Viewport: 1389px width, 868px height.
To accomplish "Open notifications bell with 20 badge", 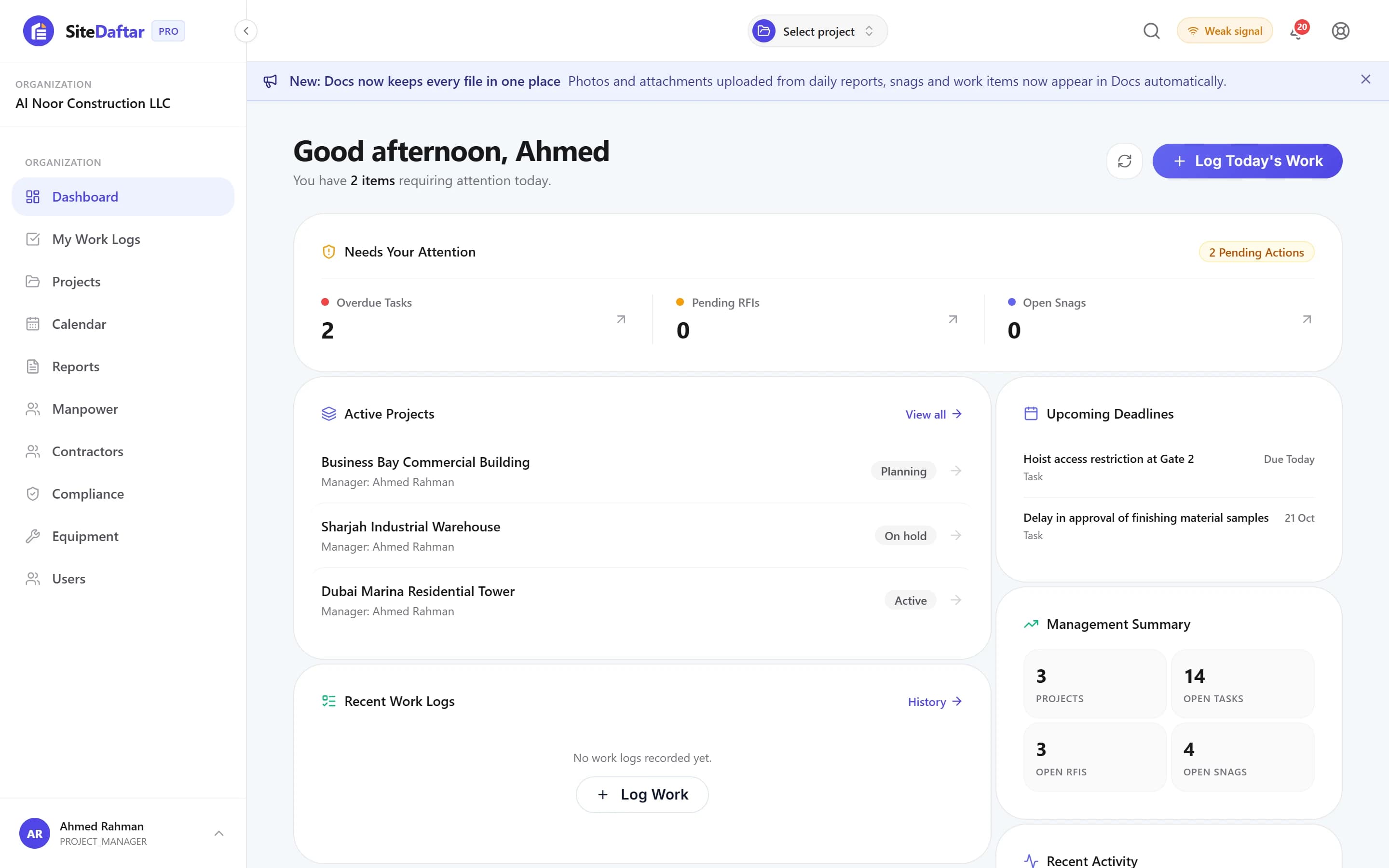I will point(1298,31).
